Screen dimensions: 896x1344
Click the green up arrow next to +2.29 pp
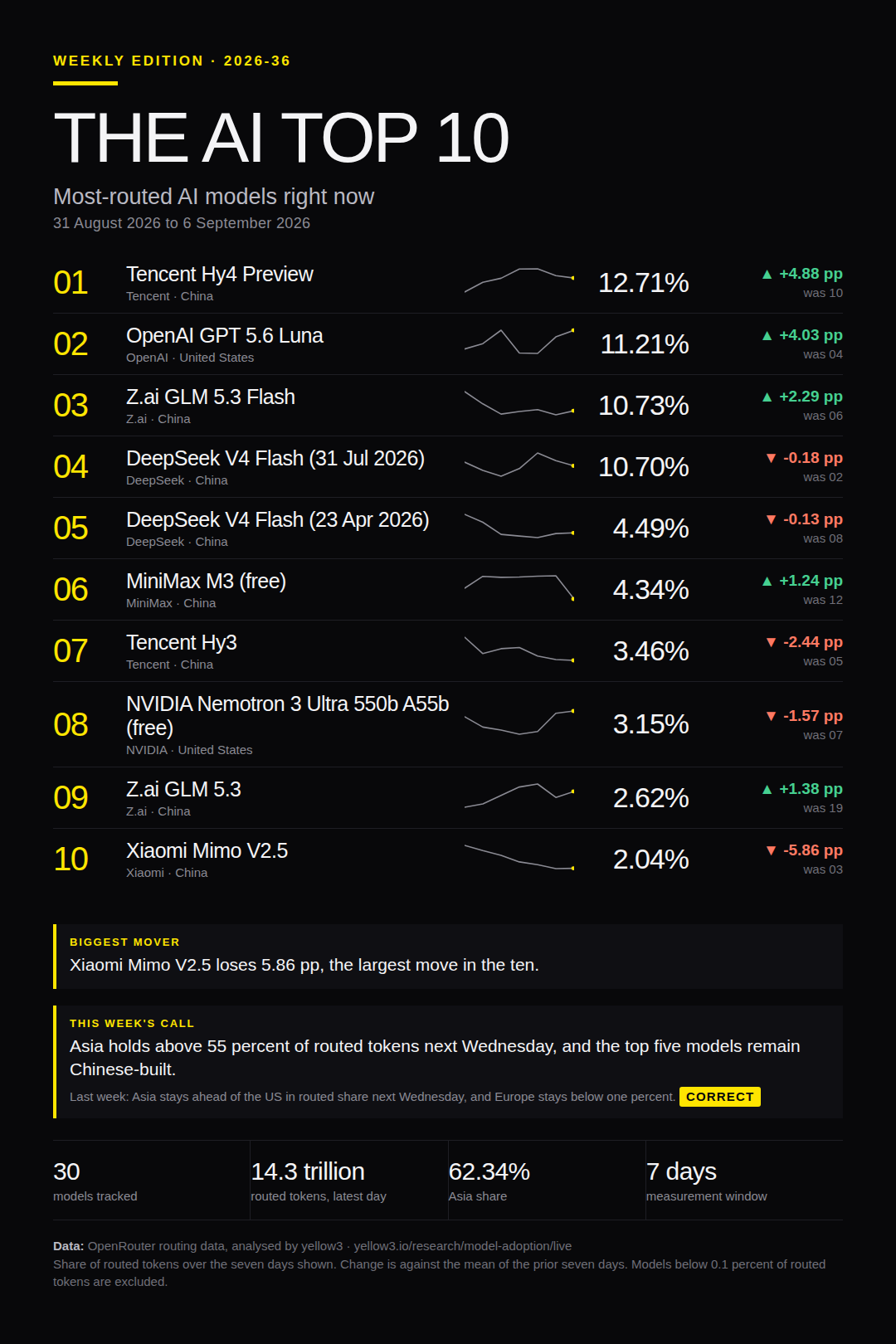(767, 397)
